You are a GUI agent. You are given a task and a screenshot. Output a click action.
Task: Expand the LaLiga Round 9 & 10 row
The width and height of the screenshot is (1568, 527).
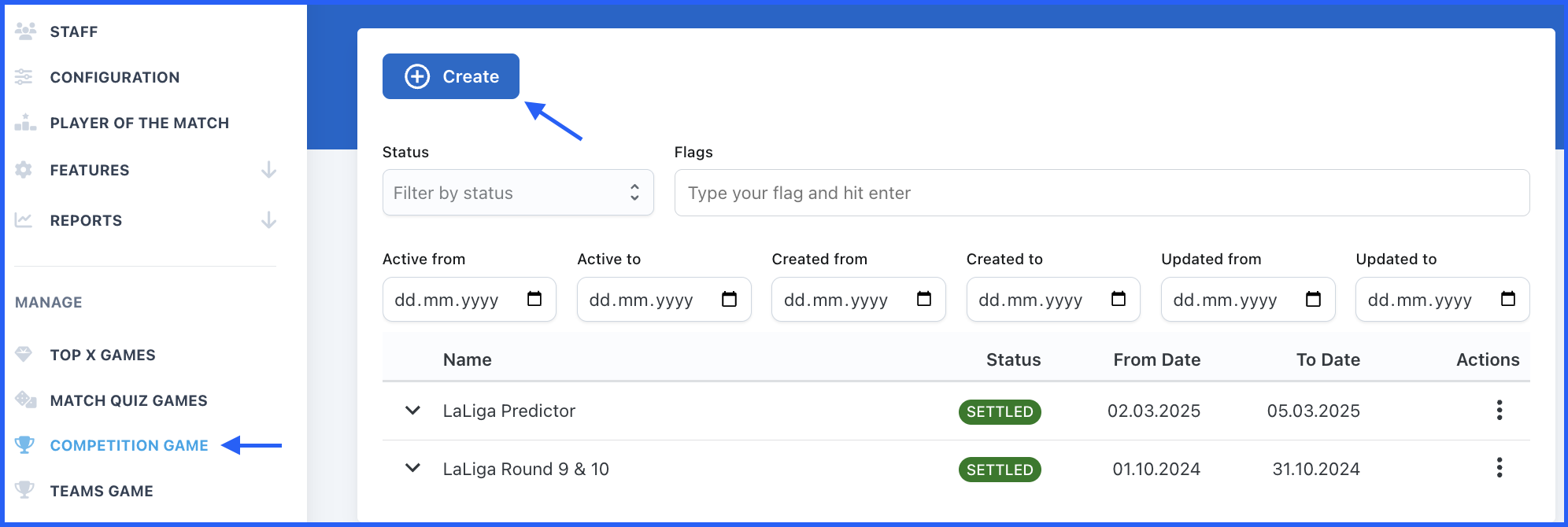pyautogui.click(x=412, y=469)
